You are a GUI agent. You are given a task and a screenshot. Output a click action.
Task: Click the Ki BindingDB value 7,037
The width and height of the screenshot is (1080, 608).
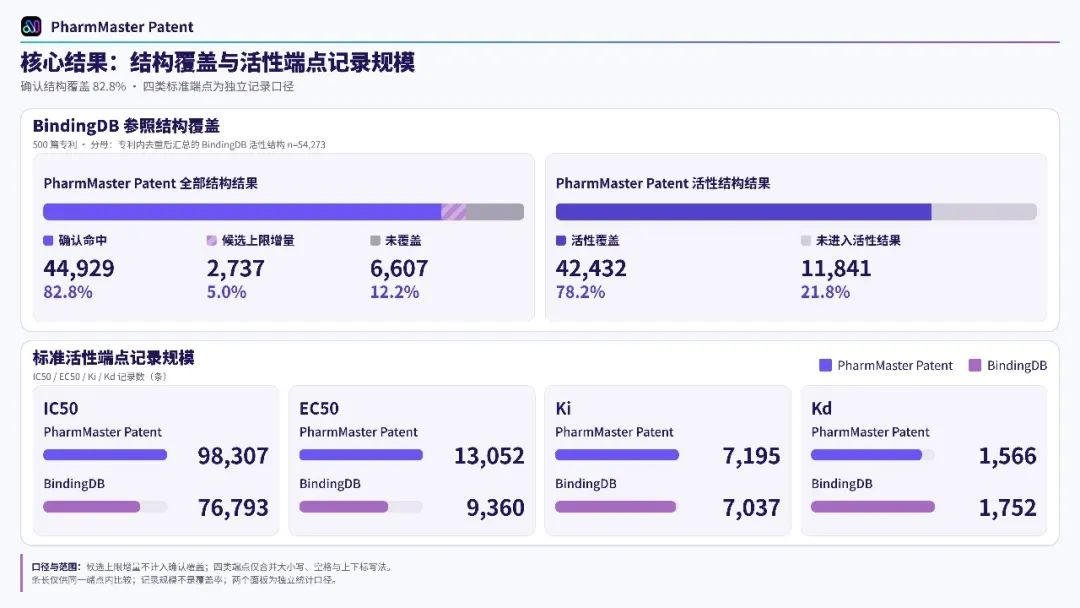[x=751, y=508]
